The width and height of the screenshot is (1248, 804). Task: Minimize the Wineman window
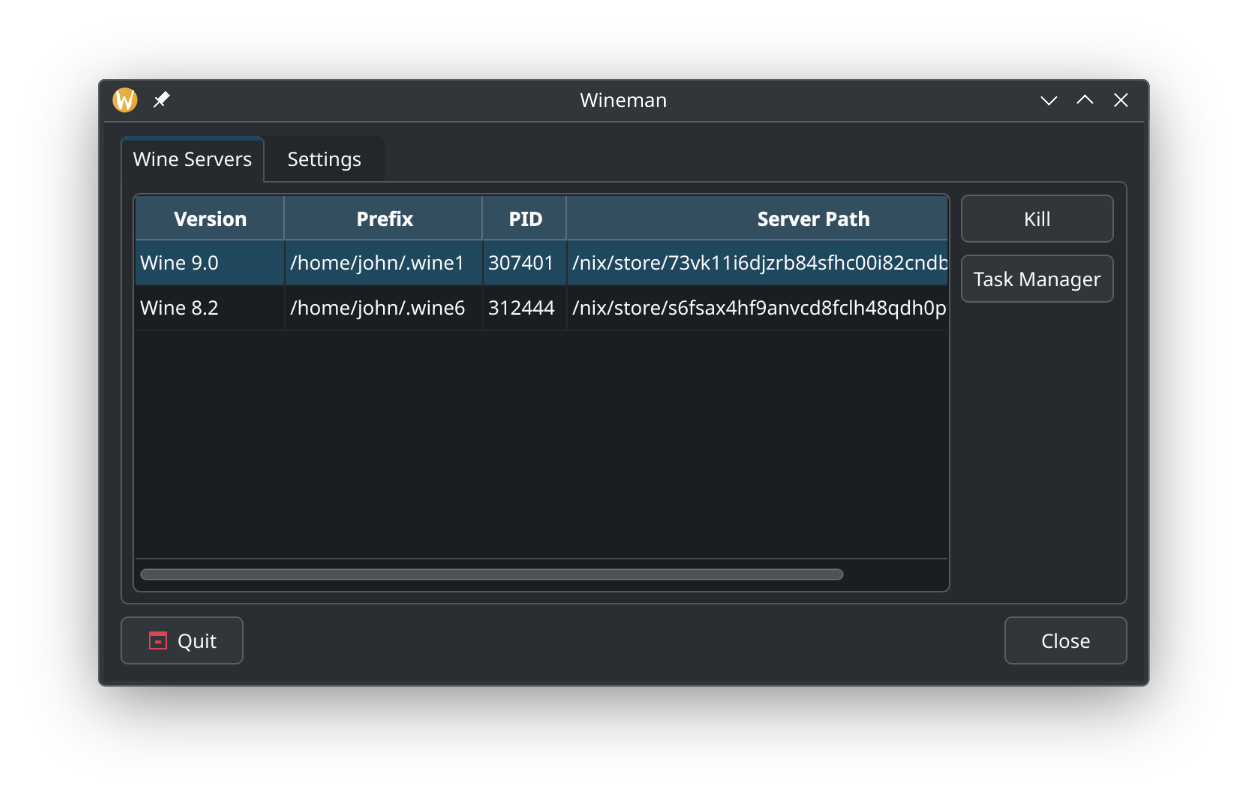tap(1049, 100)
